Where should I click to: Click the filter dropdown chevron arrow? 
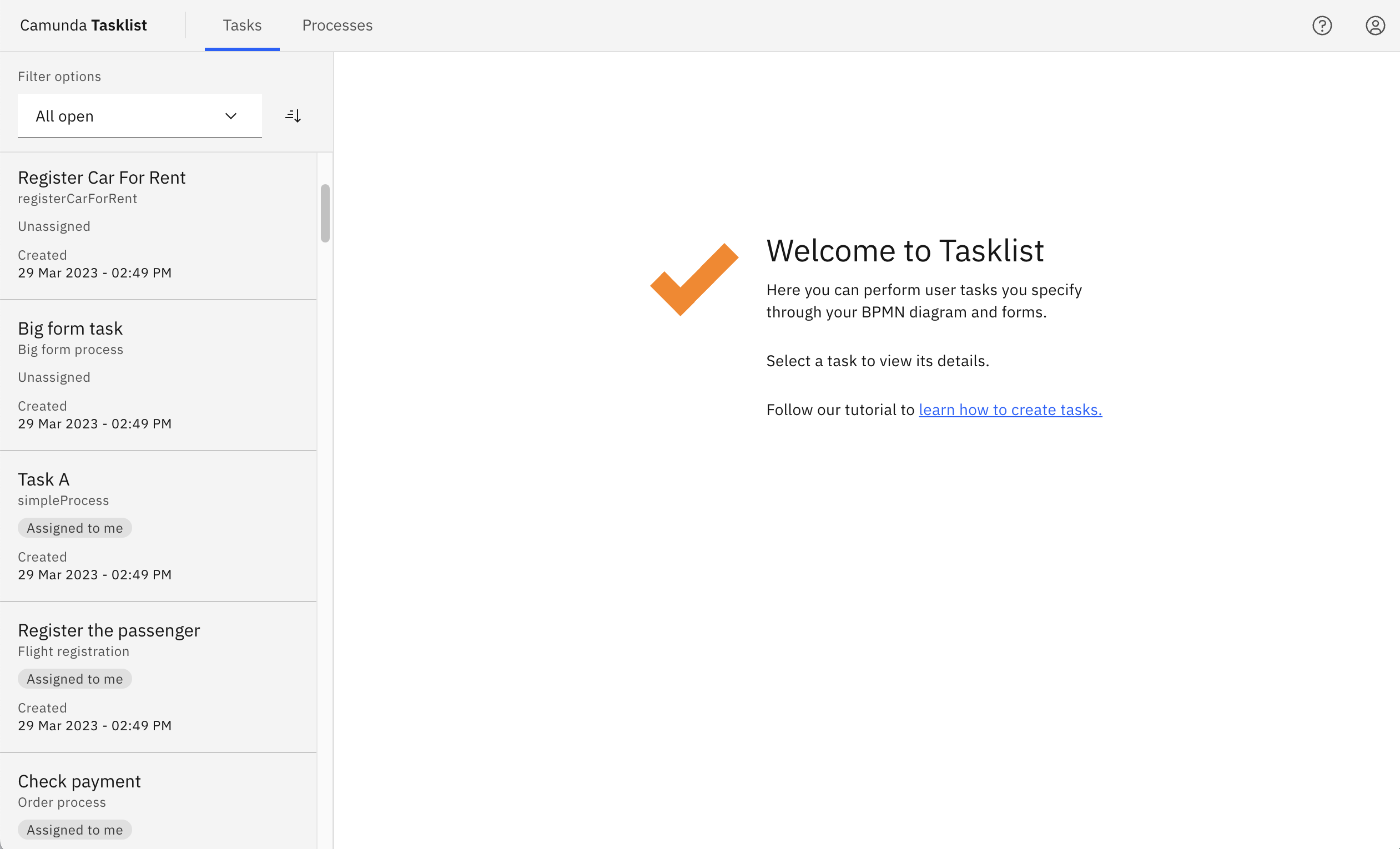[231, 116]
